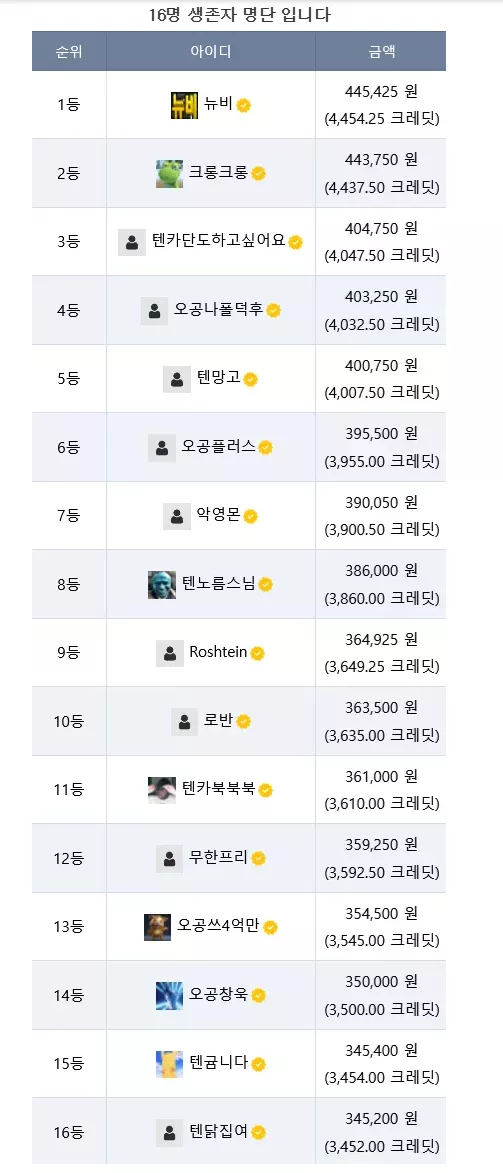Open the 텐닭집여 user name link
Viewport: 503px width, 1173px height.
(x=219, y=1132)
